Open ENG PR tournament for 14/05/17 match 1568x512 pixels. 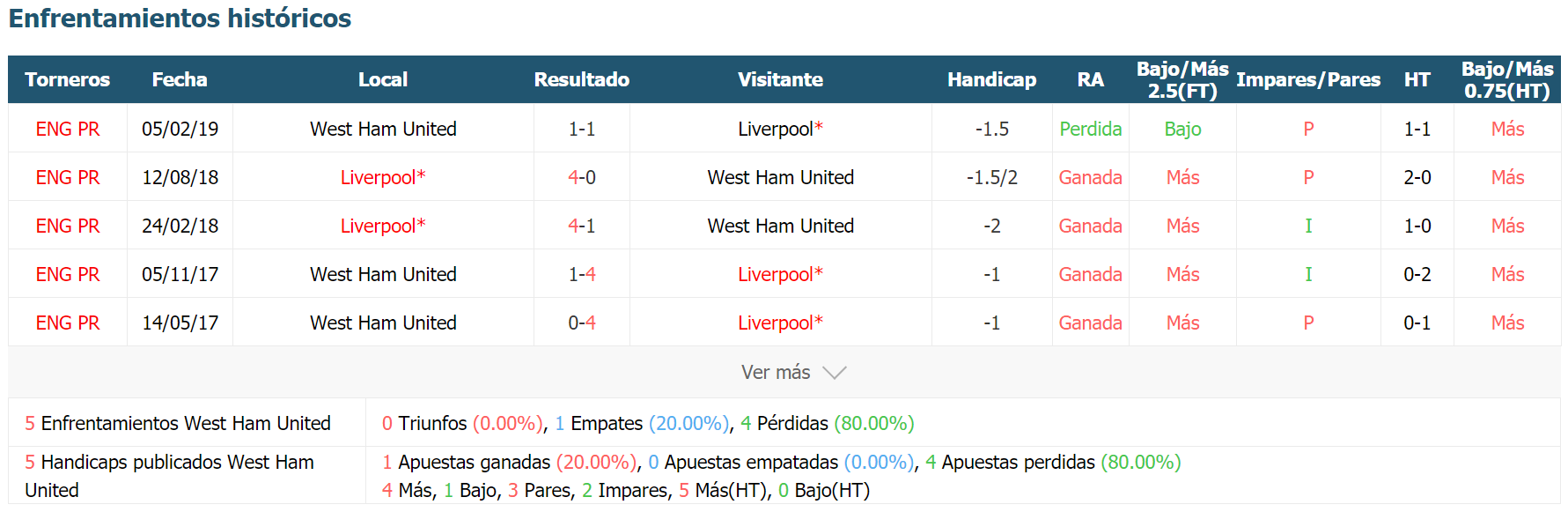tap(68, 323)
